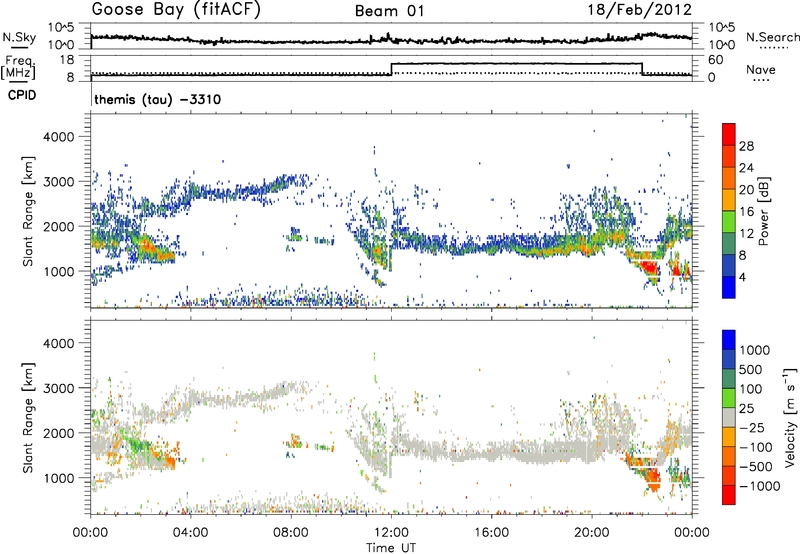Click the "Velocity [m s-1]" color bar title

tap(790, 417)
